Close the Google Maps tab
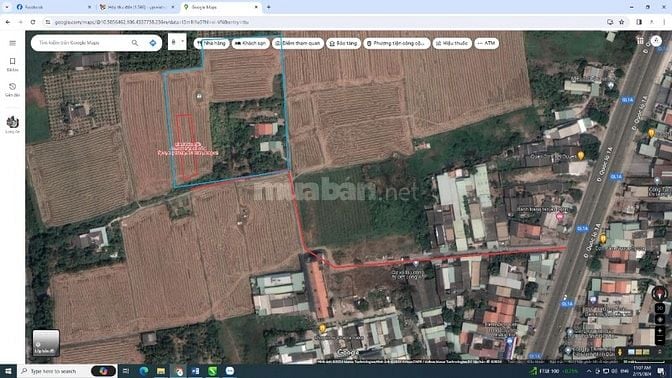The width and height of the screenshot is (672, 378). click(256, 7)
